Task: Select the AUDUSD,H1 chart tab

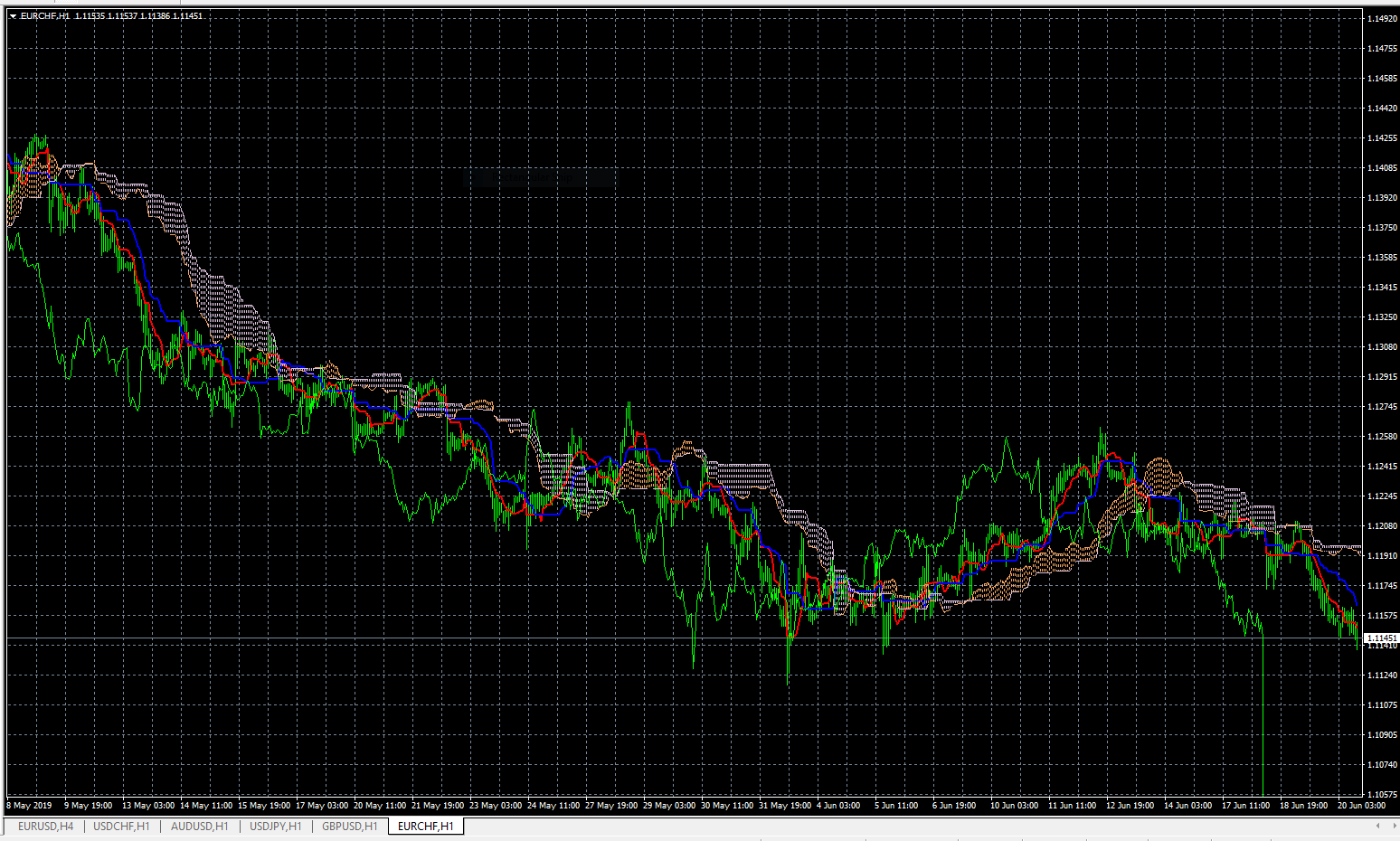Action: click(199, 826)
